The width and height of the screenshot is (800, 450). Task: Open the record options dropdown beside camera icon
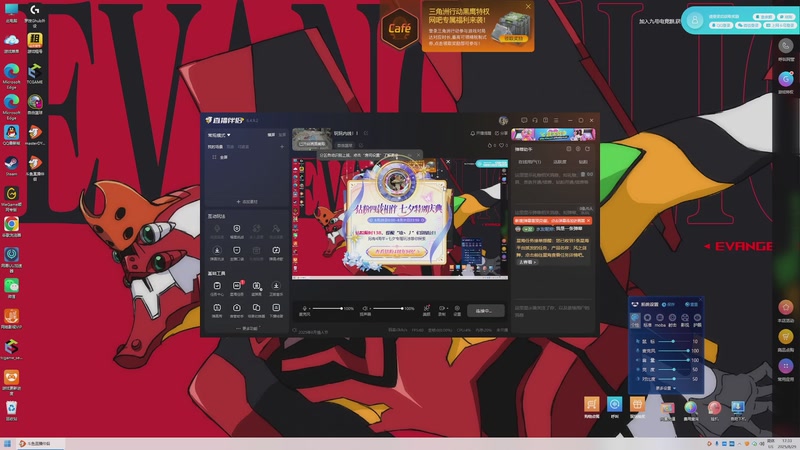coord(447,309)
